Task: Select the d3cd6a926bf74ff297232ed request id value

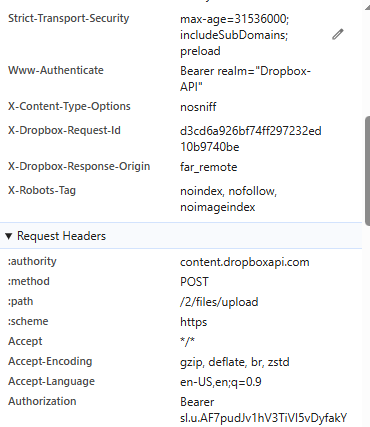Action: coord(251,139)
